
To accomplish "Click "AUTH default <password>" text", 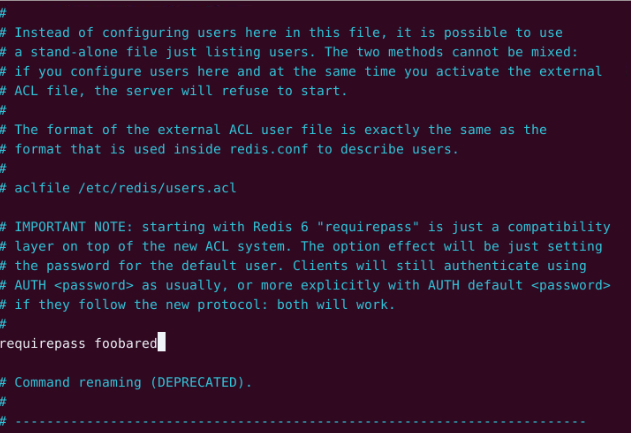I will pyautogui.click(x=521, y=285).
